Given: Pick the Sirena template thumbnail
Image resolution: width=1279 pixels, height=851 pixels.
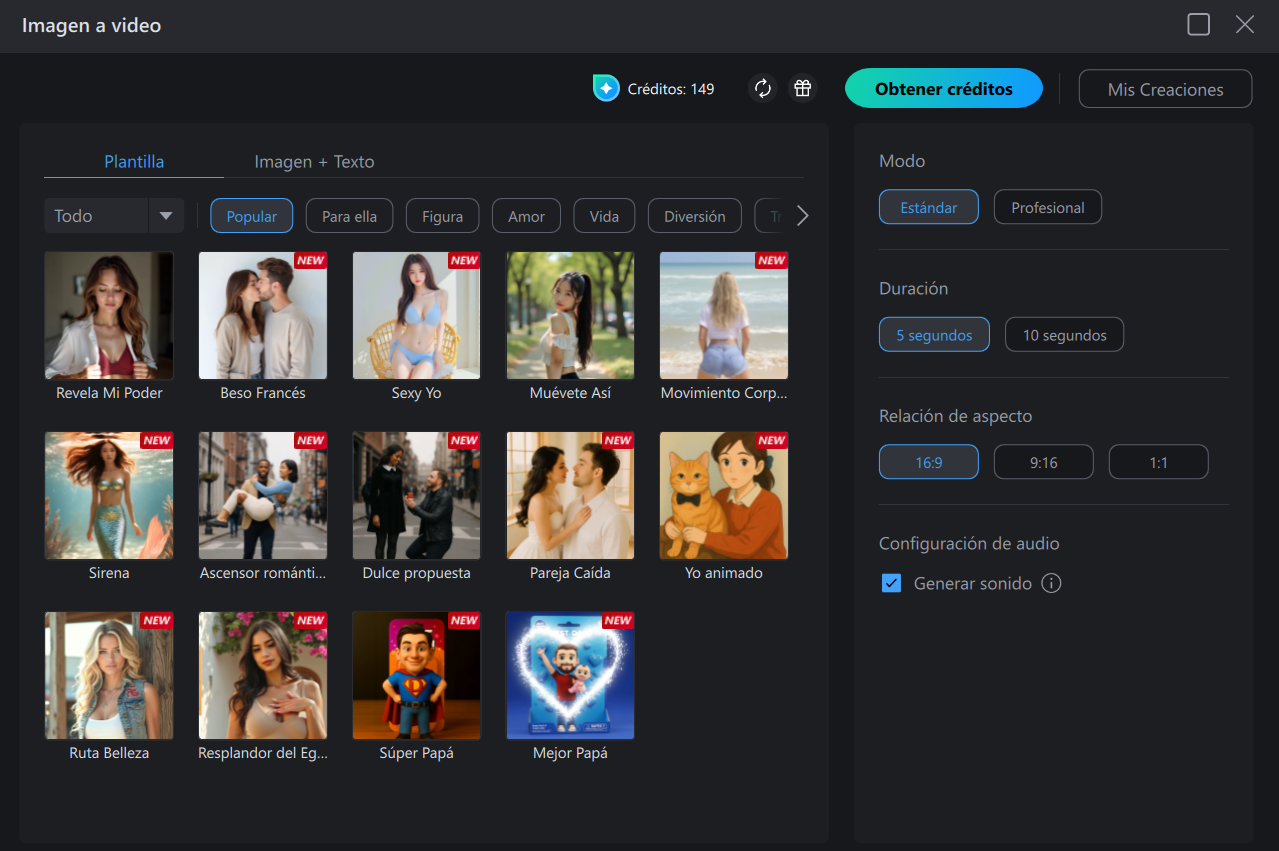Looking at the screenshot, I should coord(109,496).
